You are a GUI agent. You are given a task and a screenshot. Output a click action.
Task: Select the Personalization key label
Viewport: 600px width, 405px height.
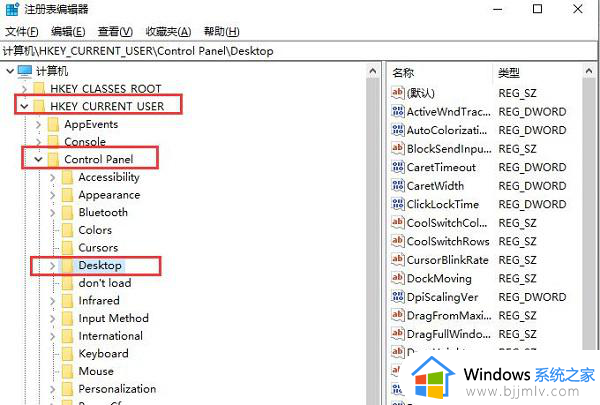117,389
